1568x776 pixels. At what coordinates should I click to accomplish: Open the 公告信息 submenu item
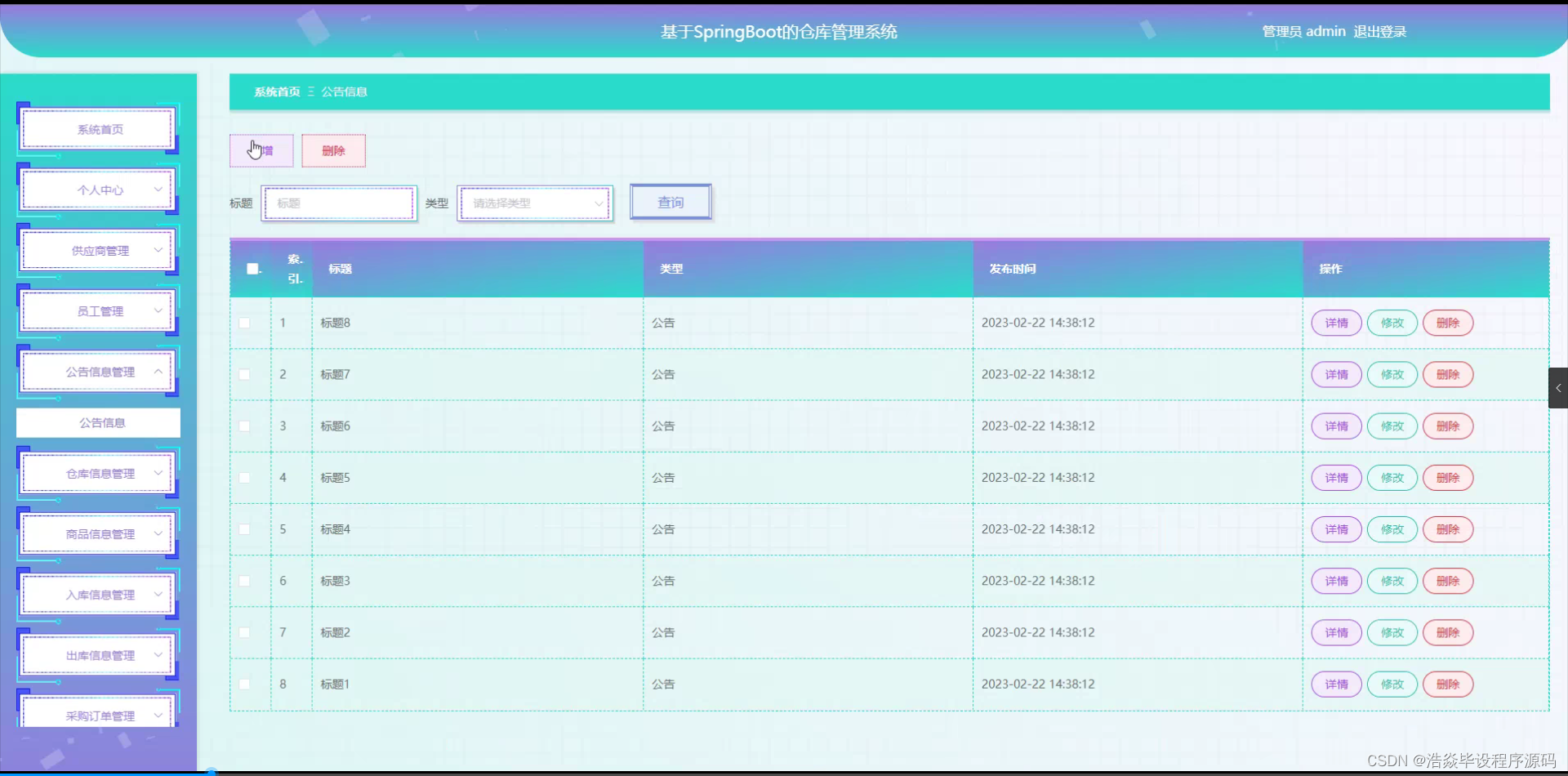pyautogui.click(x=97, y=422)
